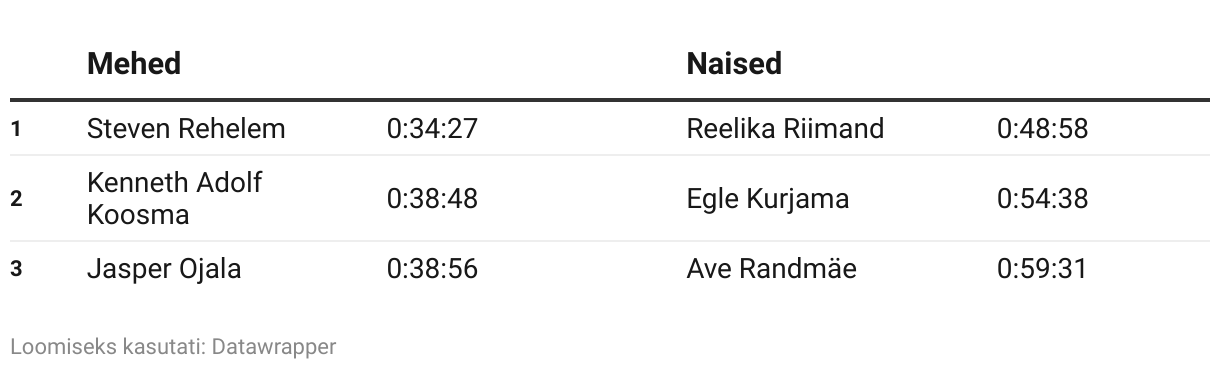
Task: Click the 0:54:38 time value
Action: pos(1042,198)
